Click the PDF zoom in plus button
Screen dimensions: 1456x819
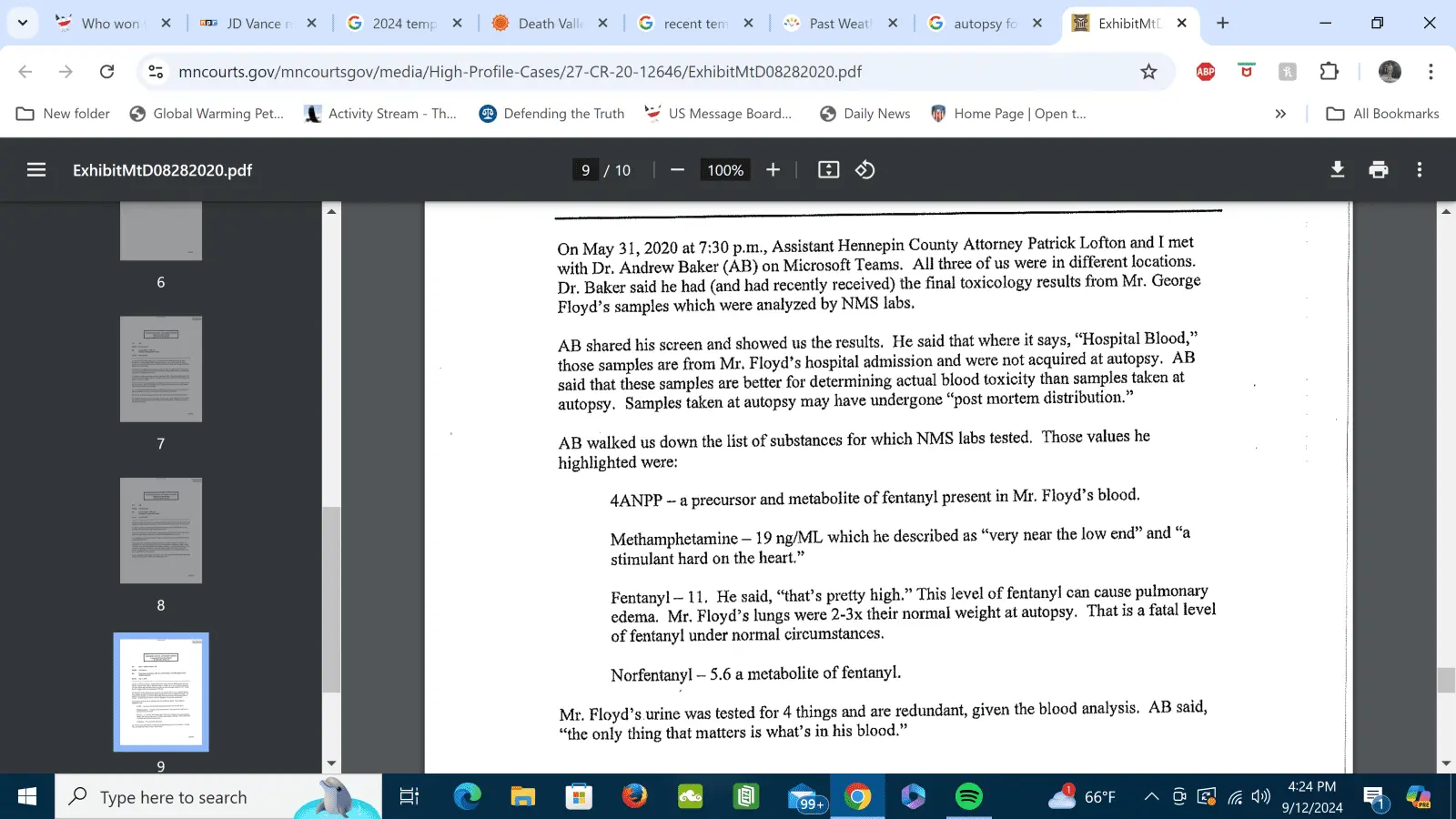(773, 170)
